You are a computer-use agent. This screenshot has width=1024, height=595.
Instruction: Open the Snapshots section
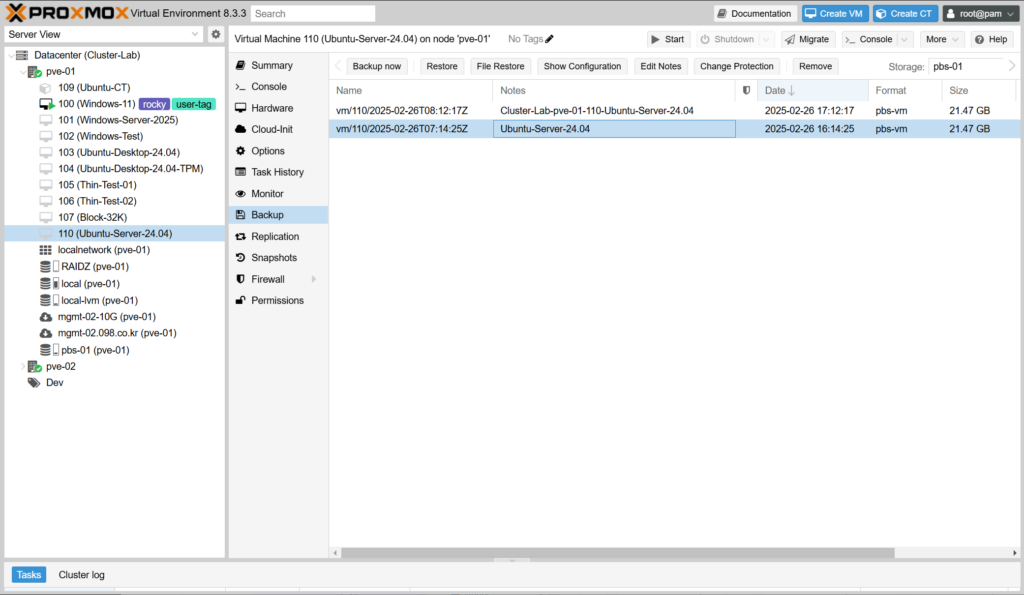point(273,258)
